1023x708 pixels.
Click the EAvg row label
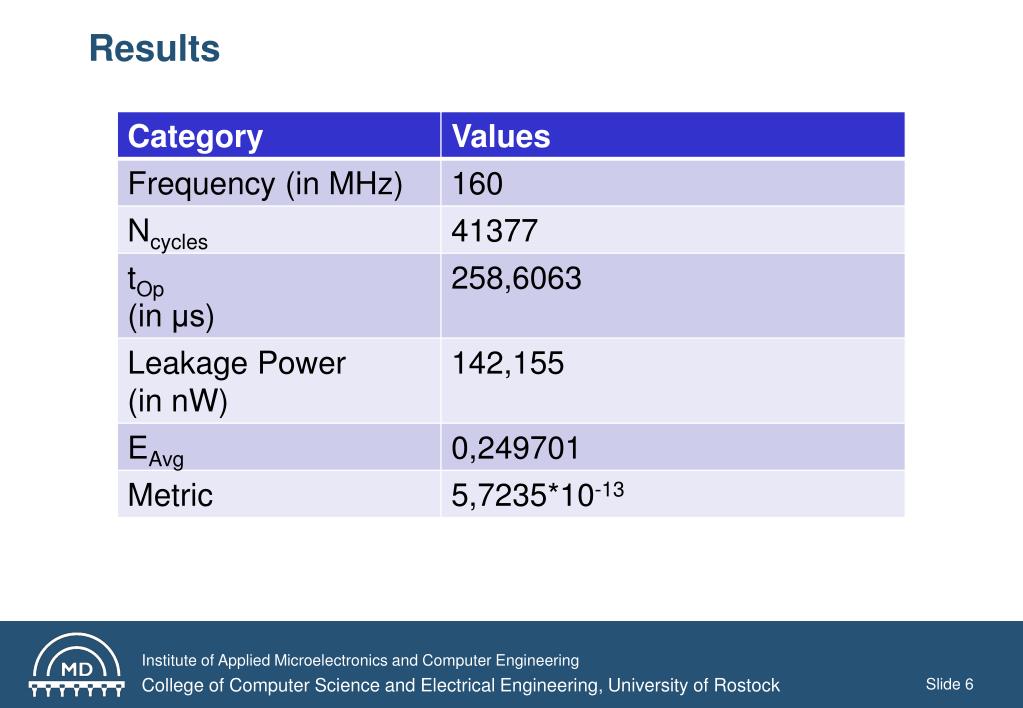tap(155, 451)
